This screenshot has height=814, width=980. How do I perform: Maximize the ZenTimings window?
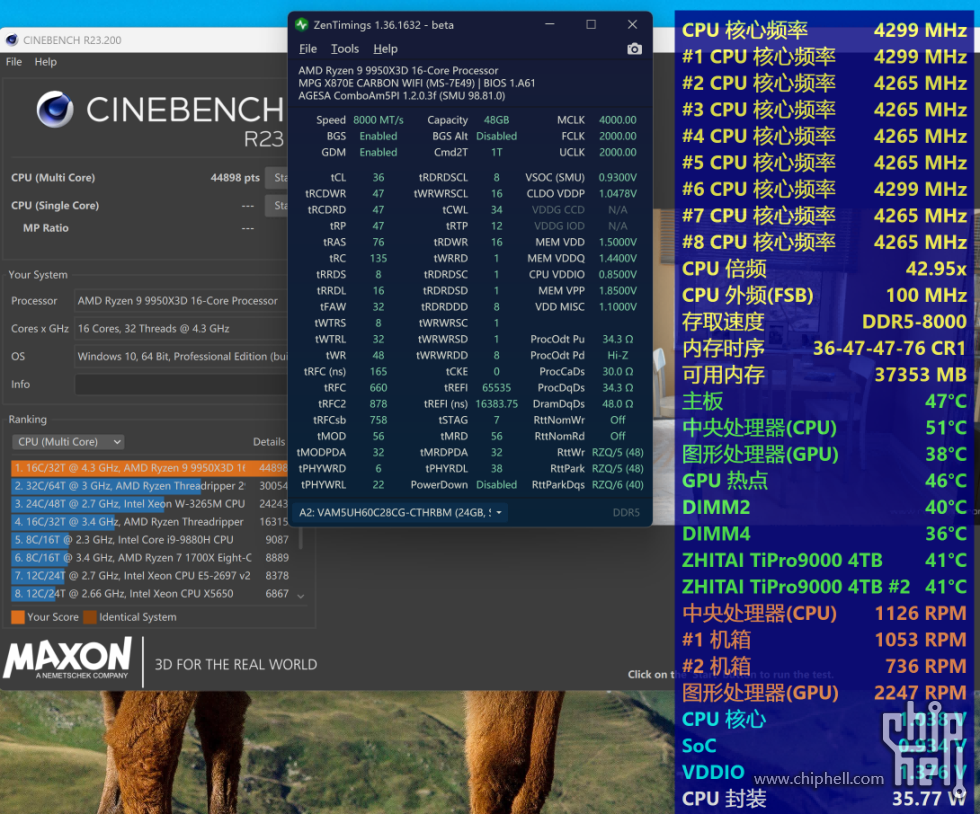(x=591, y=24)
